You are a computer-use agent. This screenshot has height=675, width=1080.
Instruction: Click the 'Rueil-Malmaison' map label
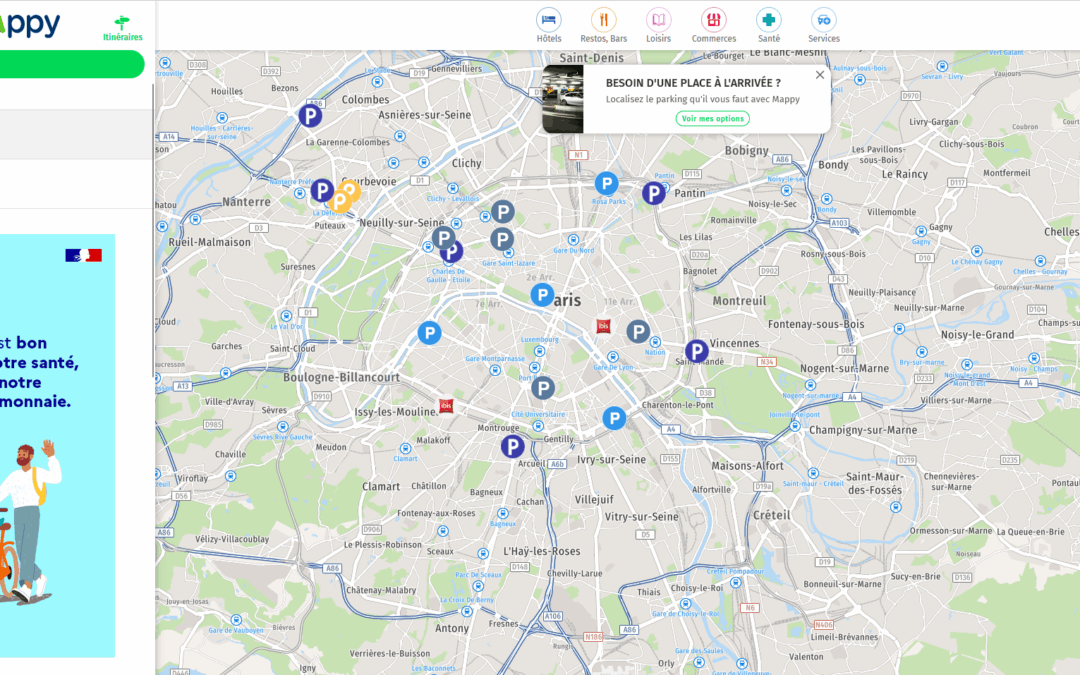[x=209, y=242]
